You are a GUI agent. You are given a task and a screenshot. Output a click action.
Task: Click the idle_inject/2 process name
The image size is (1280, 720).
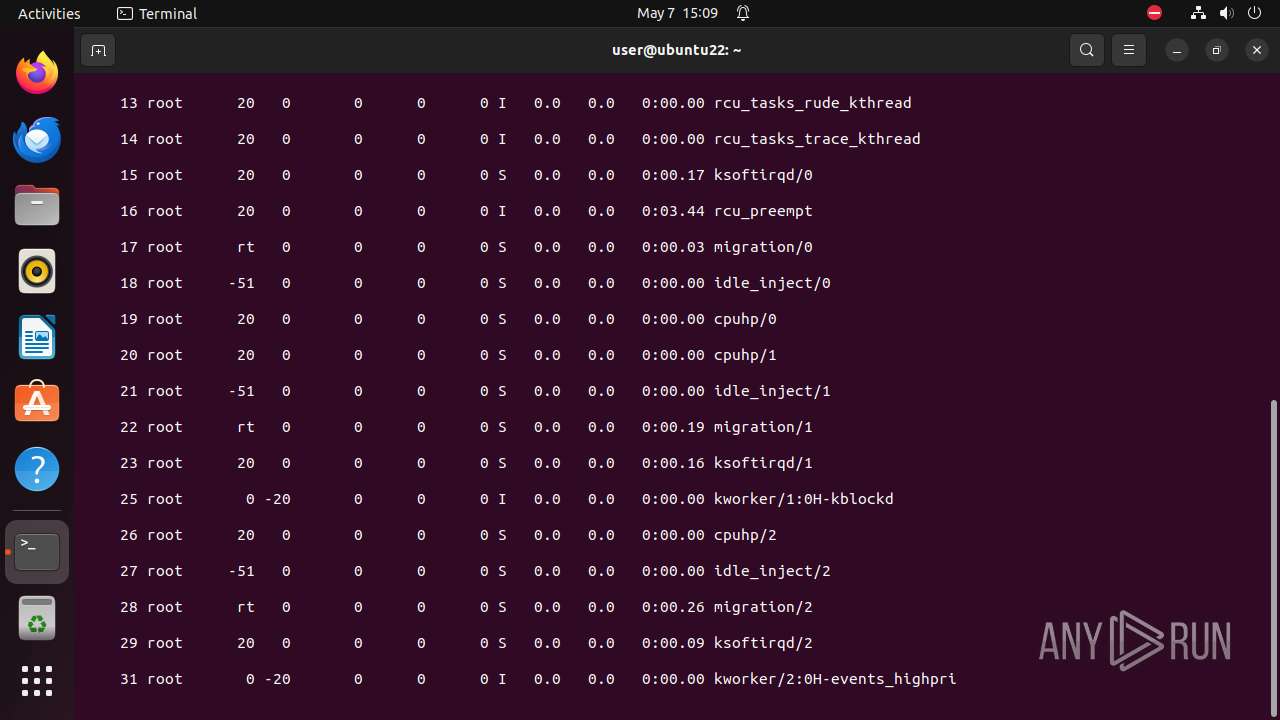[772, 571]
